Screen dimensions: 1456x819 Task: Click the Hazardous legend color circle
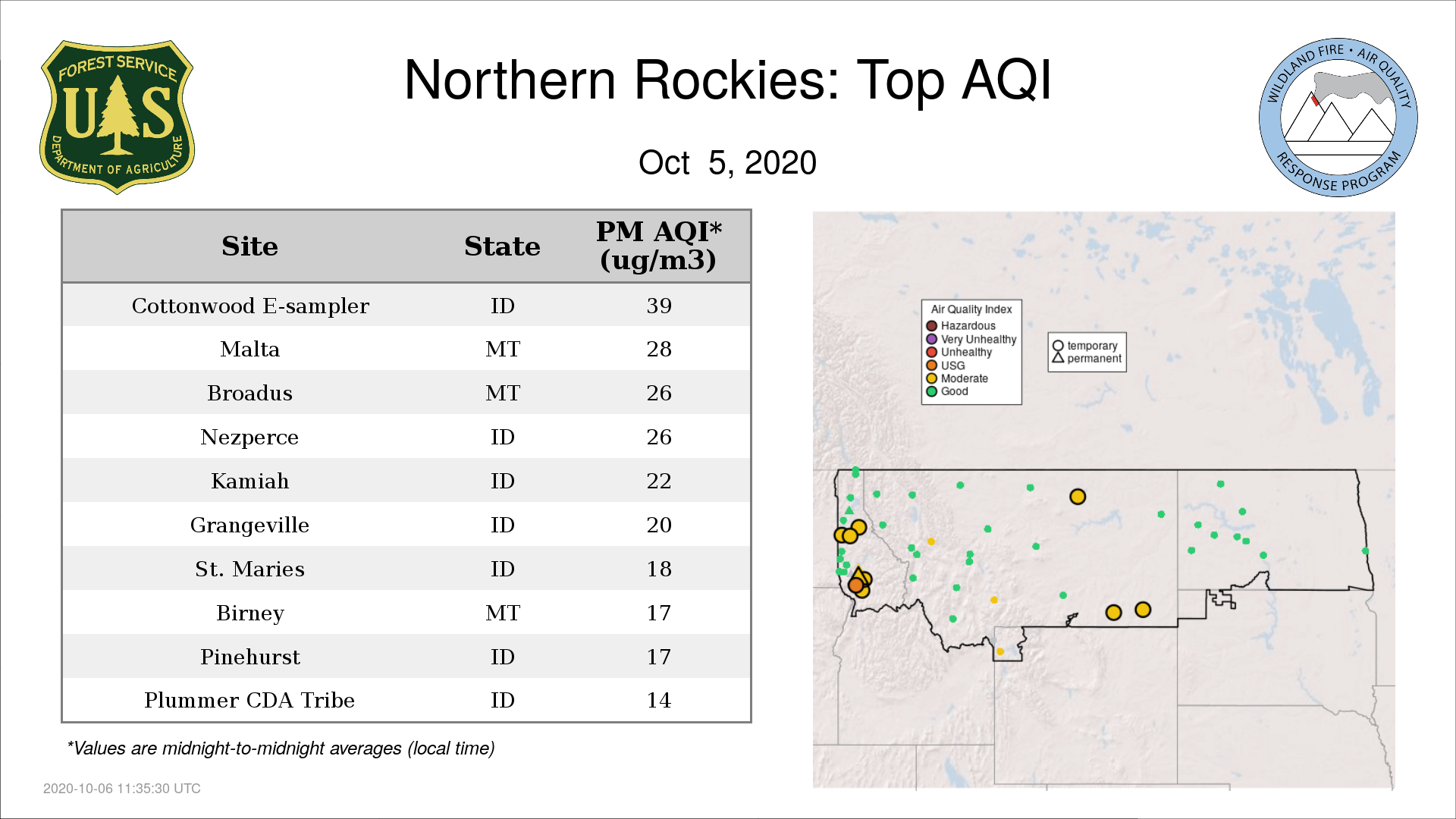pyautogui.click(x=932, y=326)
